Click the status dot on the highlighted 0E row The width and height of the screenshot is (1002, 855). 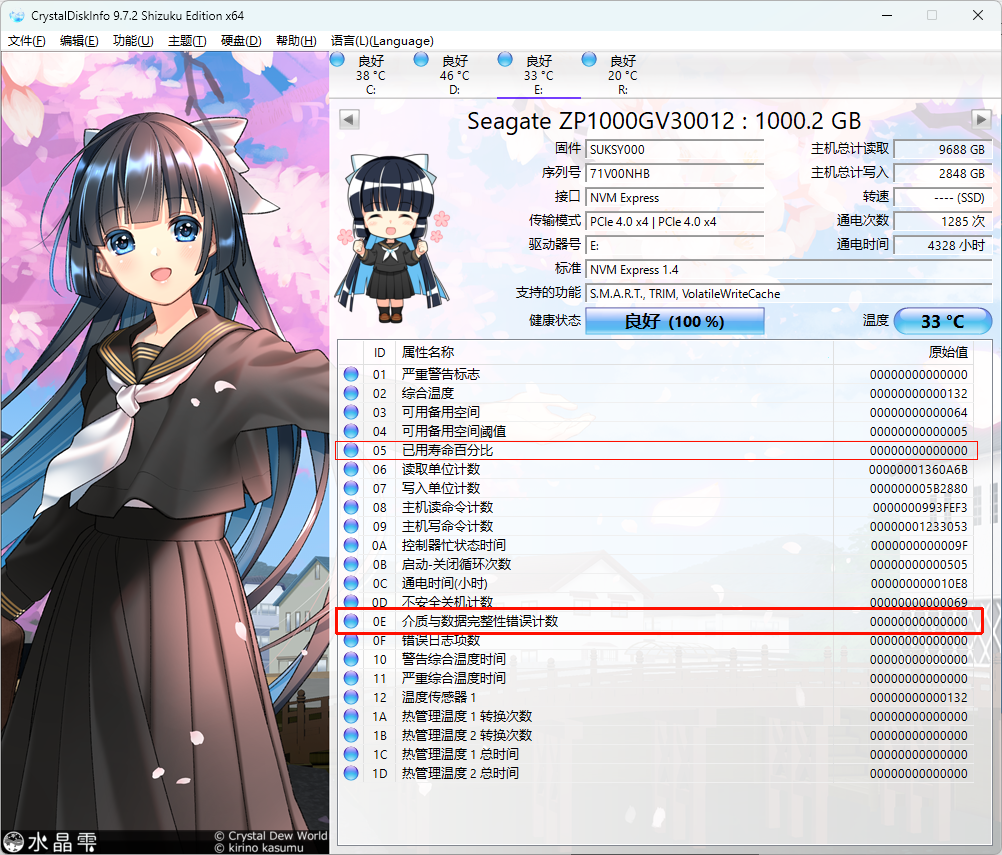[x=350, y=621]
